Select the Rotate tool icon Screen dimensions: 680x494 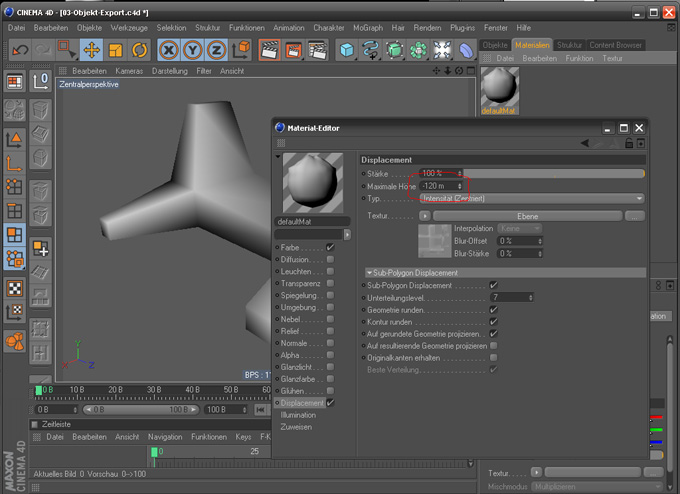(139, 50)
